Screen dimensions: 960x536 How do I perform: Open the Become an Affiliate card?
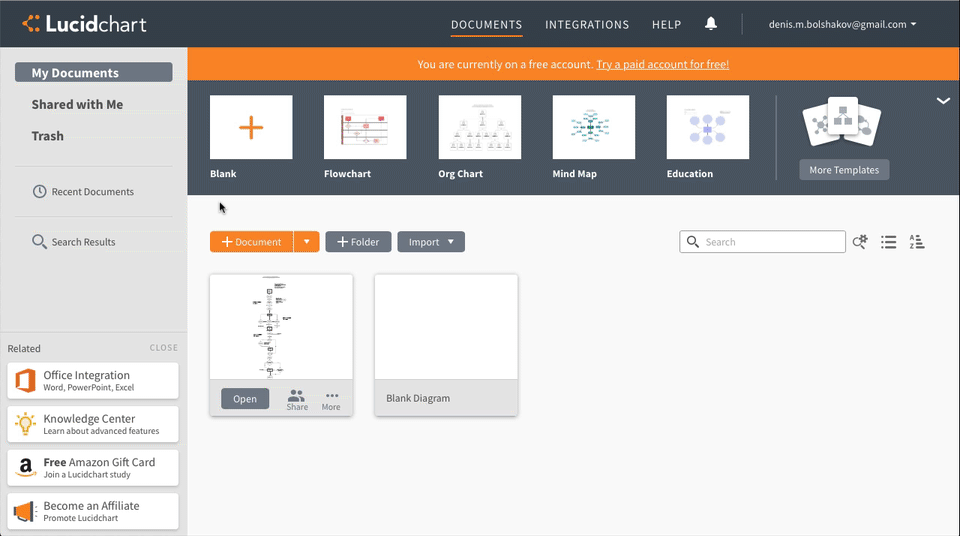(x=93, y=511)
